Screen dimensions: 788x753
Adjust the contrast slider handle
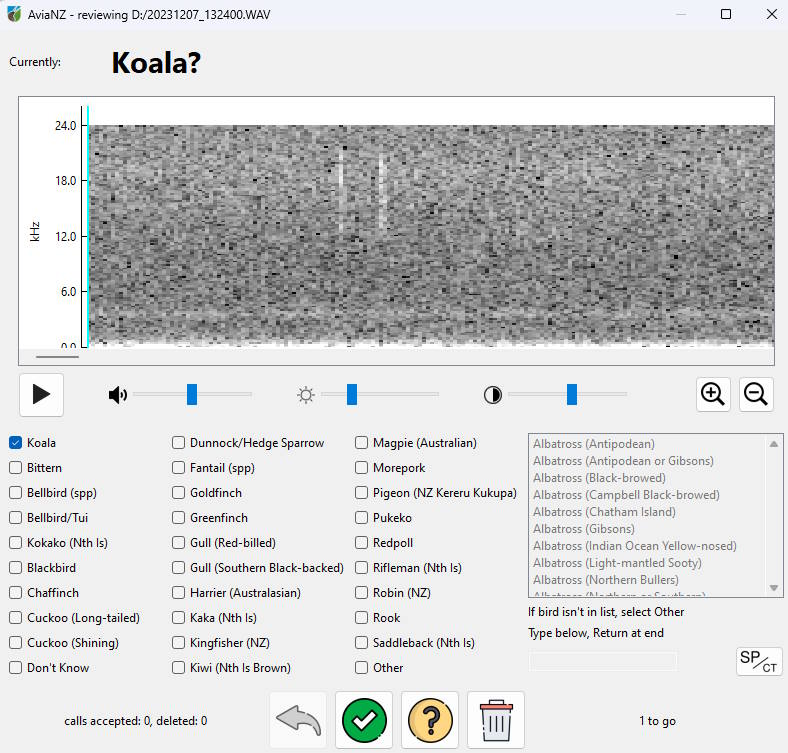click(571, 395)
